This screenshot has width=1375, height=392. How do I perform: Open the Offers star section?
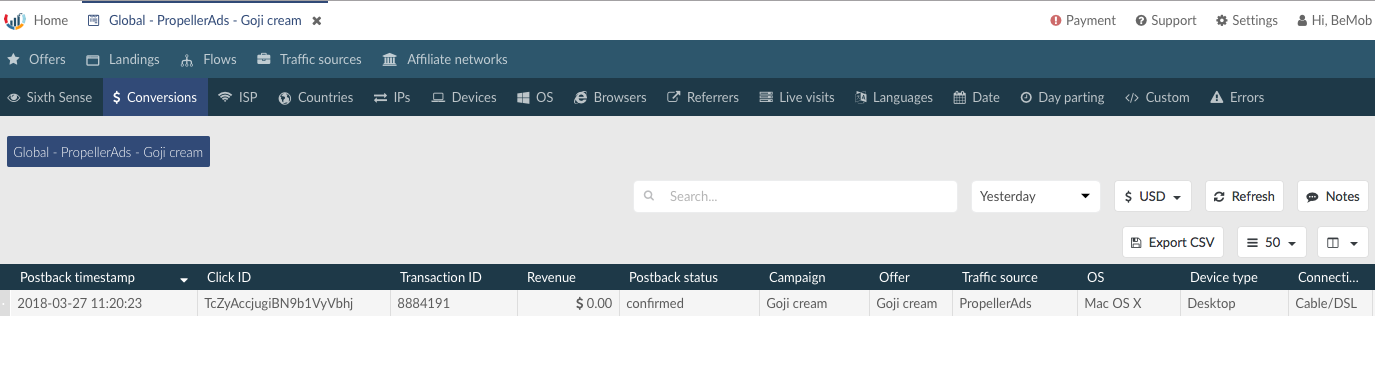[x=37, y=59]
